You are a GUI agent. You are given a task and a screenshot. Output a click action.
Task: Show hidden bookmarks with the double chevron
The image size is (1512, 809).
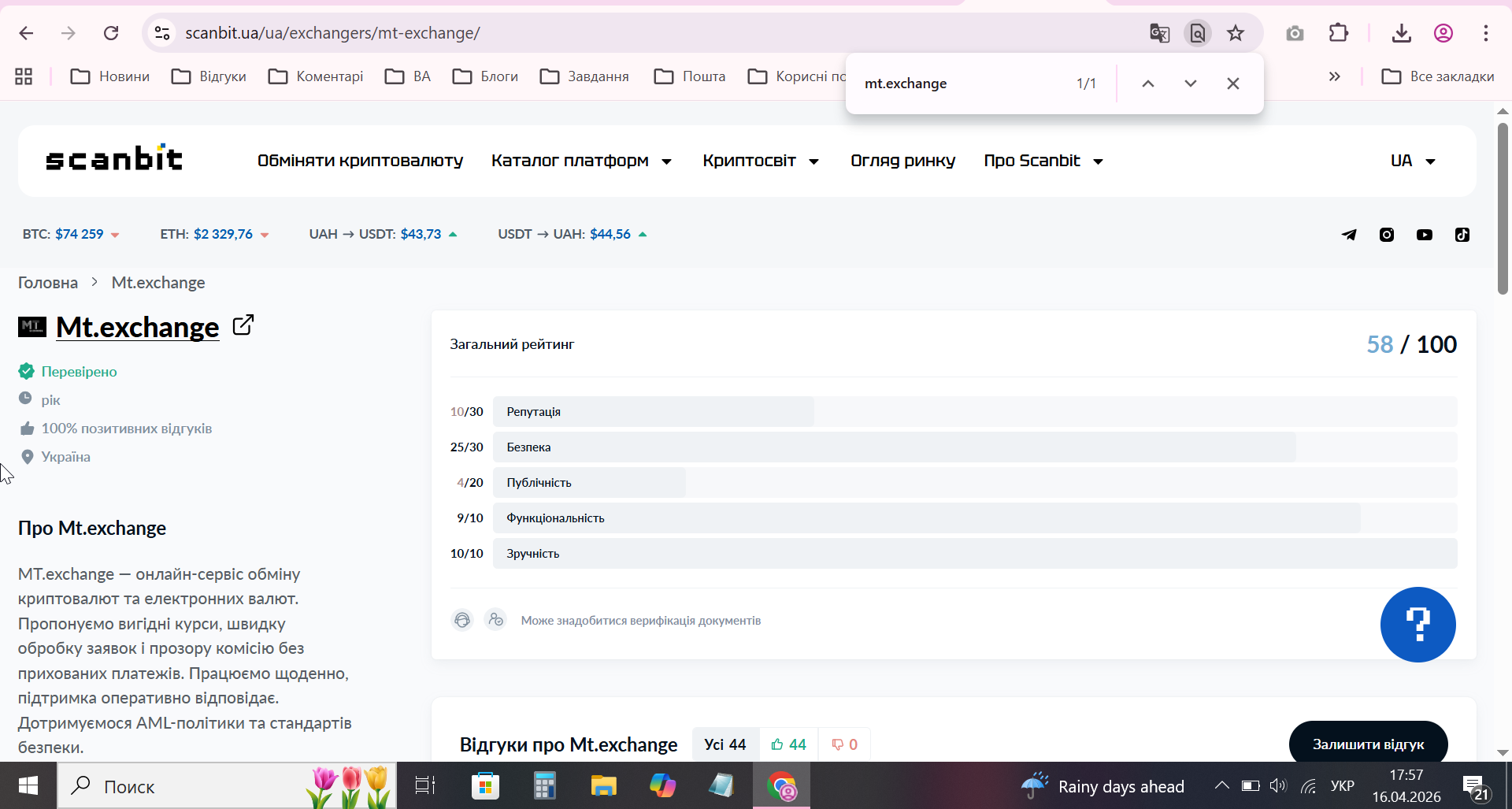tap(1334, 76)
